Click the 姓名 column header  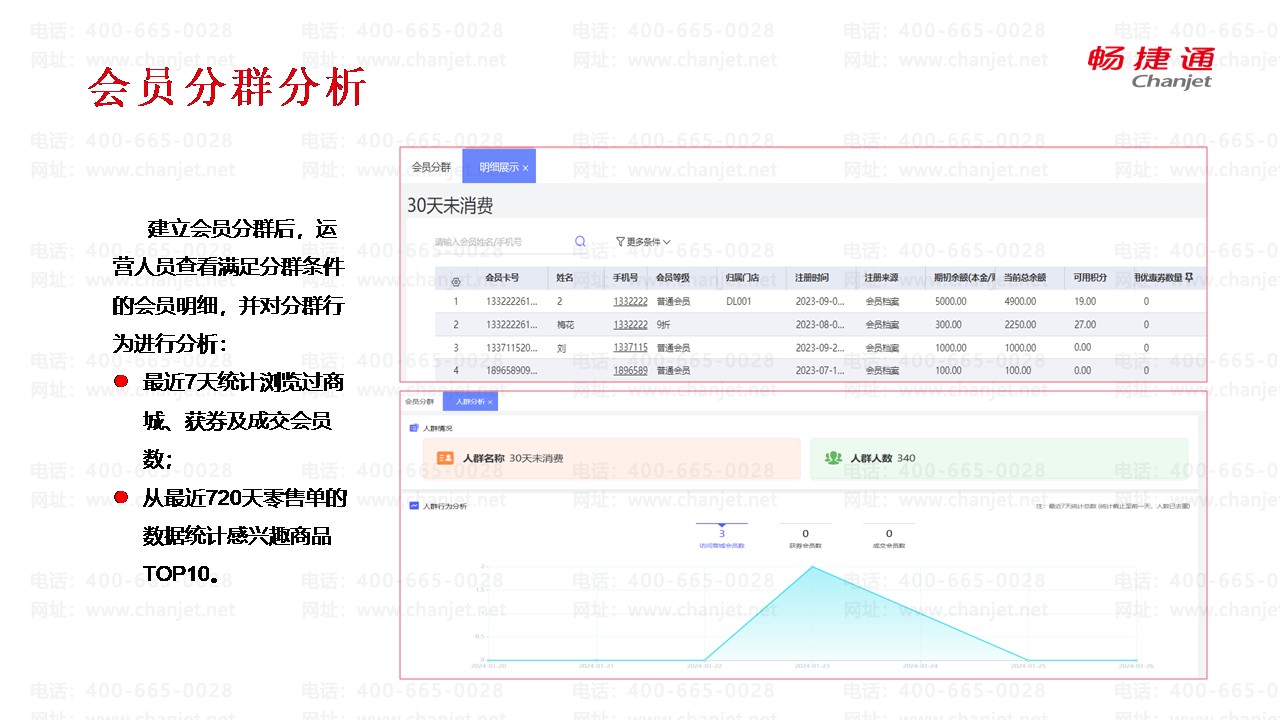point(565,277)
